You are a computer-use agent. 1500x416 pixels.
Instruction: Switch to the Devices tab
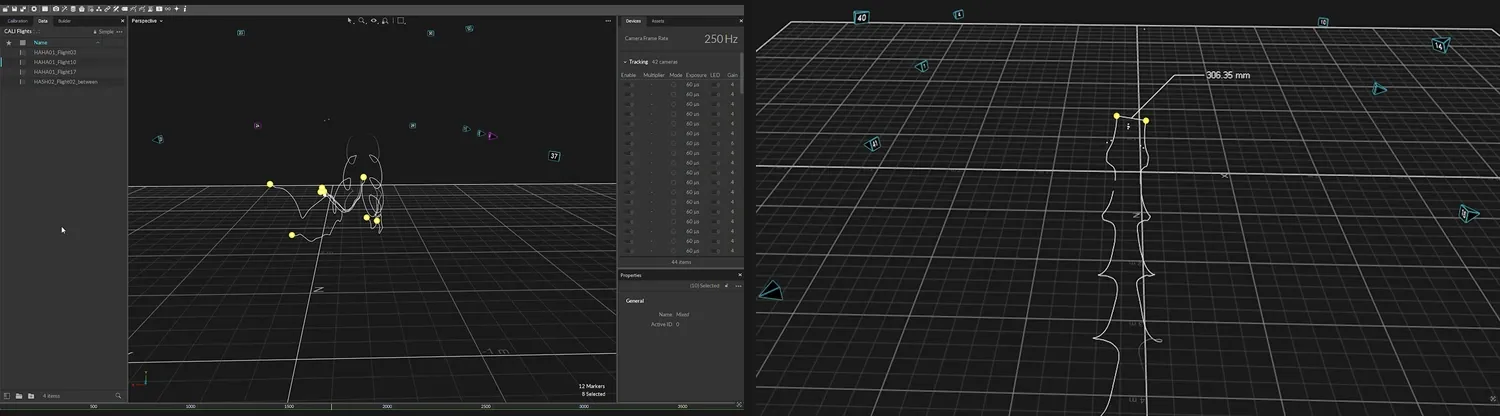(633, 20)
